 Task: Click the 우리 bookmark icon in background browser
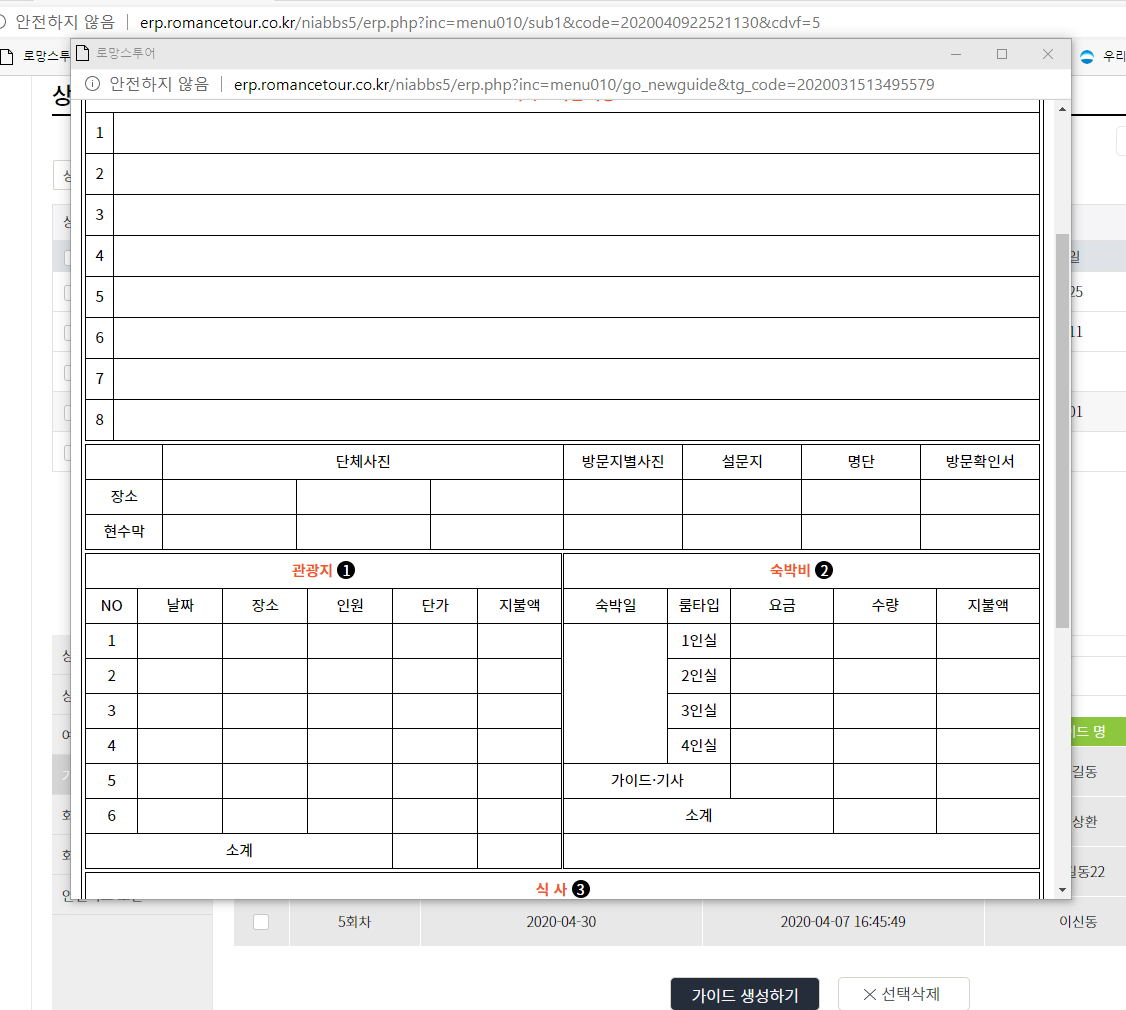coord(1087,56)
